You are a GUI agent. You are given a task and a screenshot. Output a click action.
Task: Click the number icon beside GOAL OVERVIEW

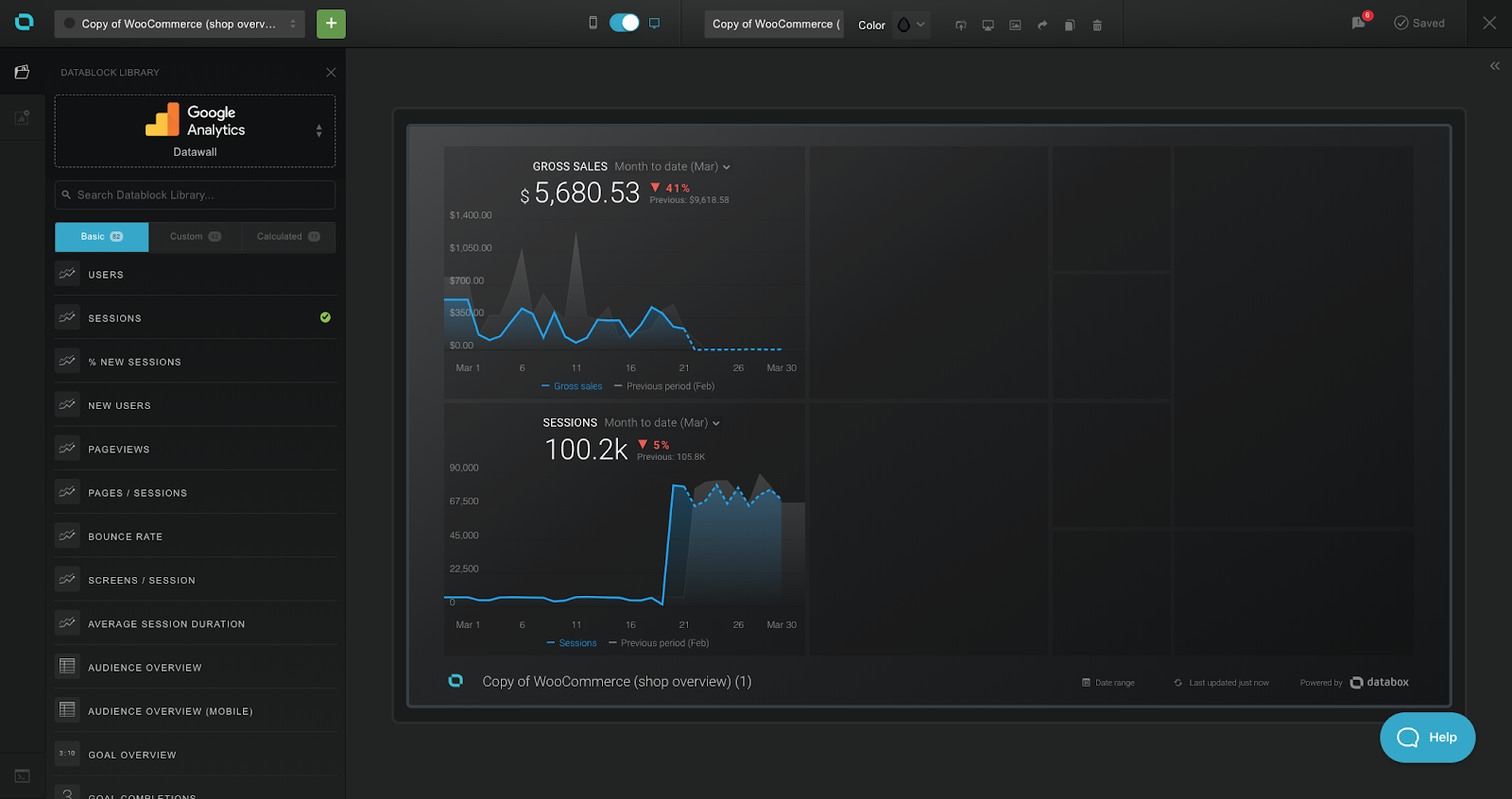pyautogui.click(x=67, y=754)
